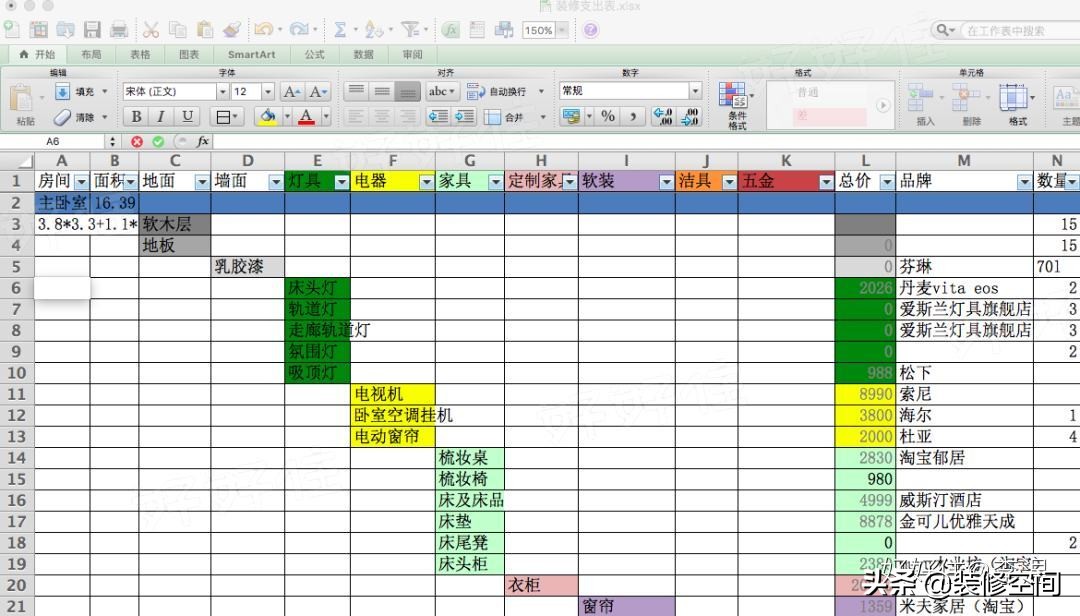This screenshot has width=1080, height=616.
Task: Click the Print icon
Action: (119, 30)
